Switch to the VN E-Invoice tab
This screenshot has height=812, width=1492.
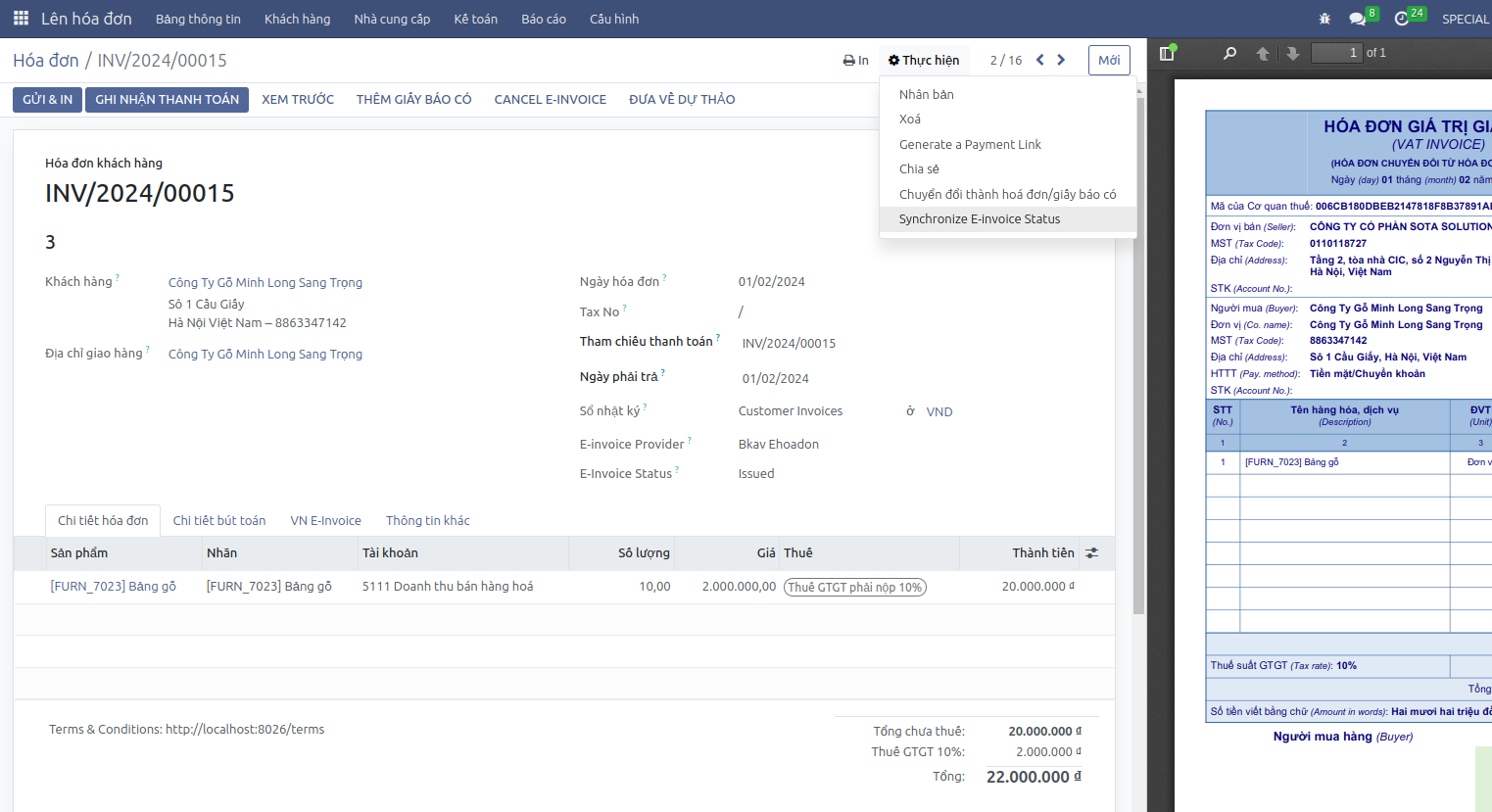(x=325, y=521)
